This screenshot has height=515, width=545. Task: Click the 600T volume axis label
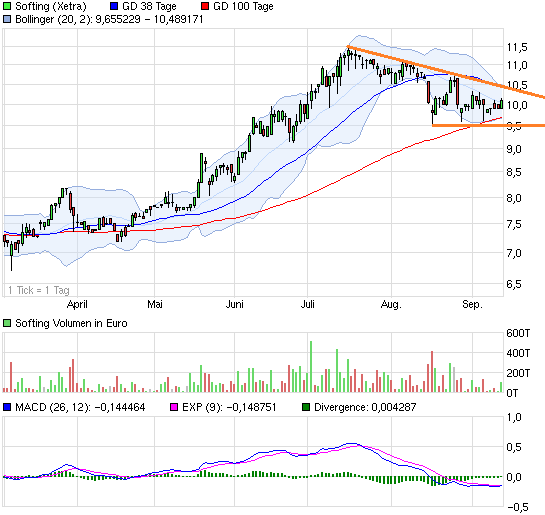tap(518, 333)
